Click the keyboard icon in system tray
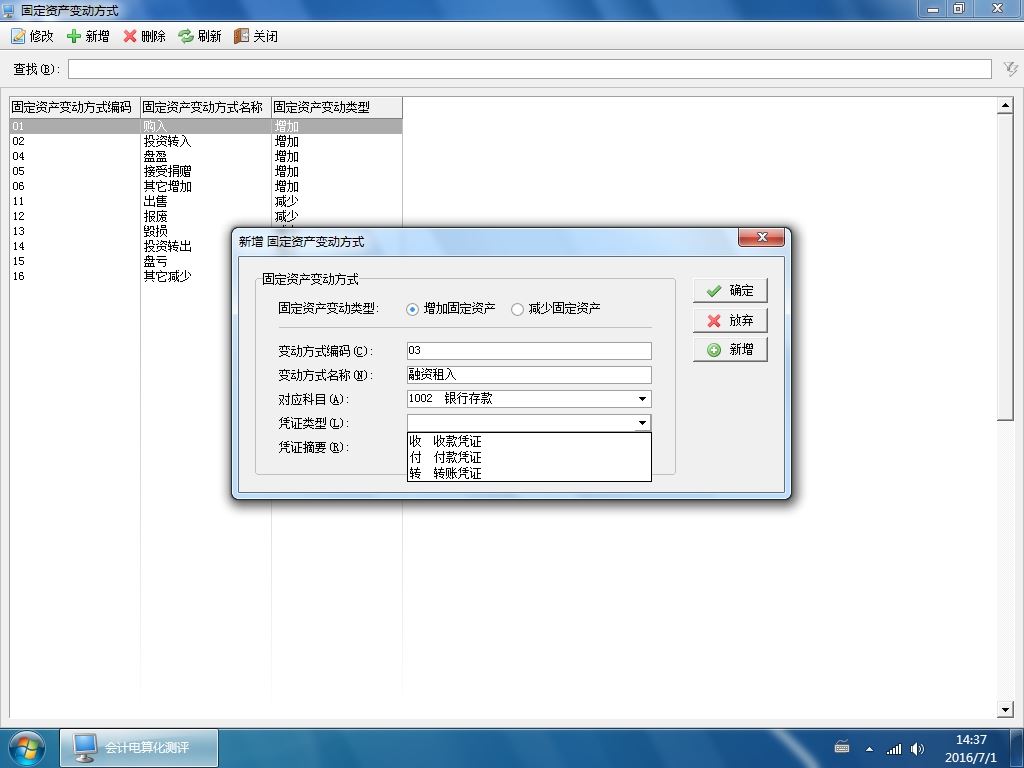This screenshot has height=768, width=1024. tap(842, 748)
